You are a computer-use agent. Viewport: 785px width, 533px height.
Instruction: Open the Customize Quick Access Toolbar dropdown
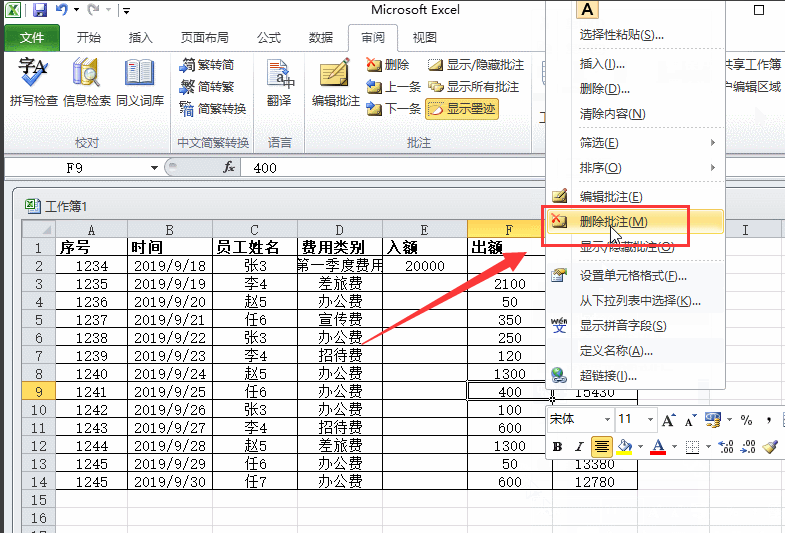(126, 11)
